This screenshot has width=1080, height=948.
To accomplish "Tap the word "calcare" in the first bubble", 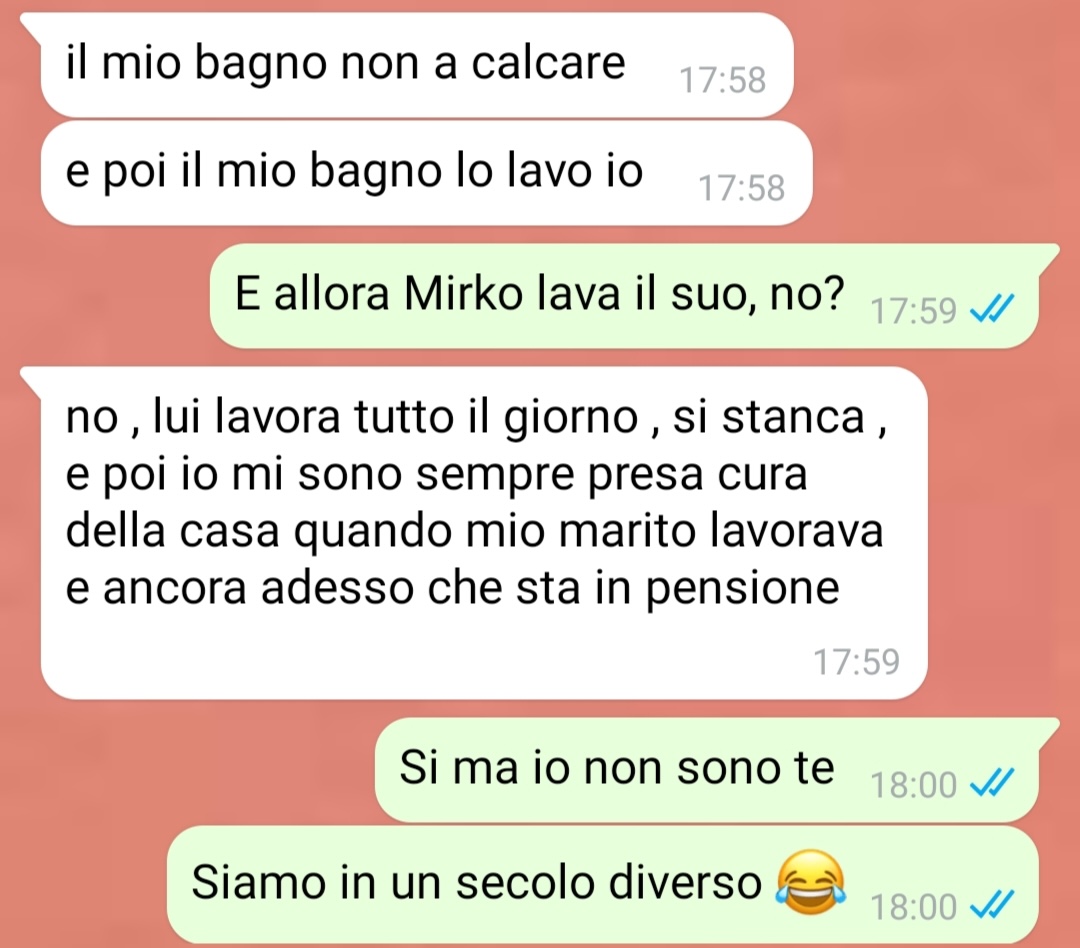I will [x=548, y=63].
